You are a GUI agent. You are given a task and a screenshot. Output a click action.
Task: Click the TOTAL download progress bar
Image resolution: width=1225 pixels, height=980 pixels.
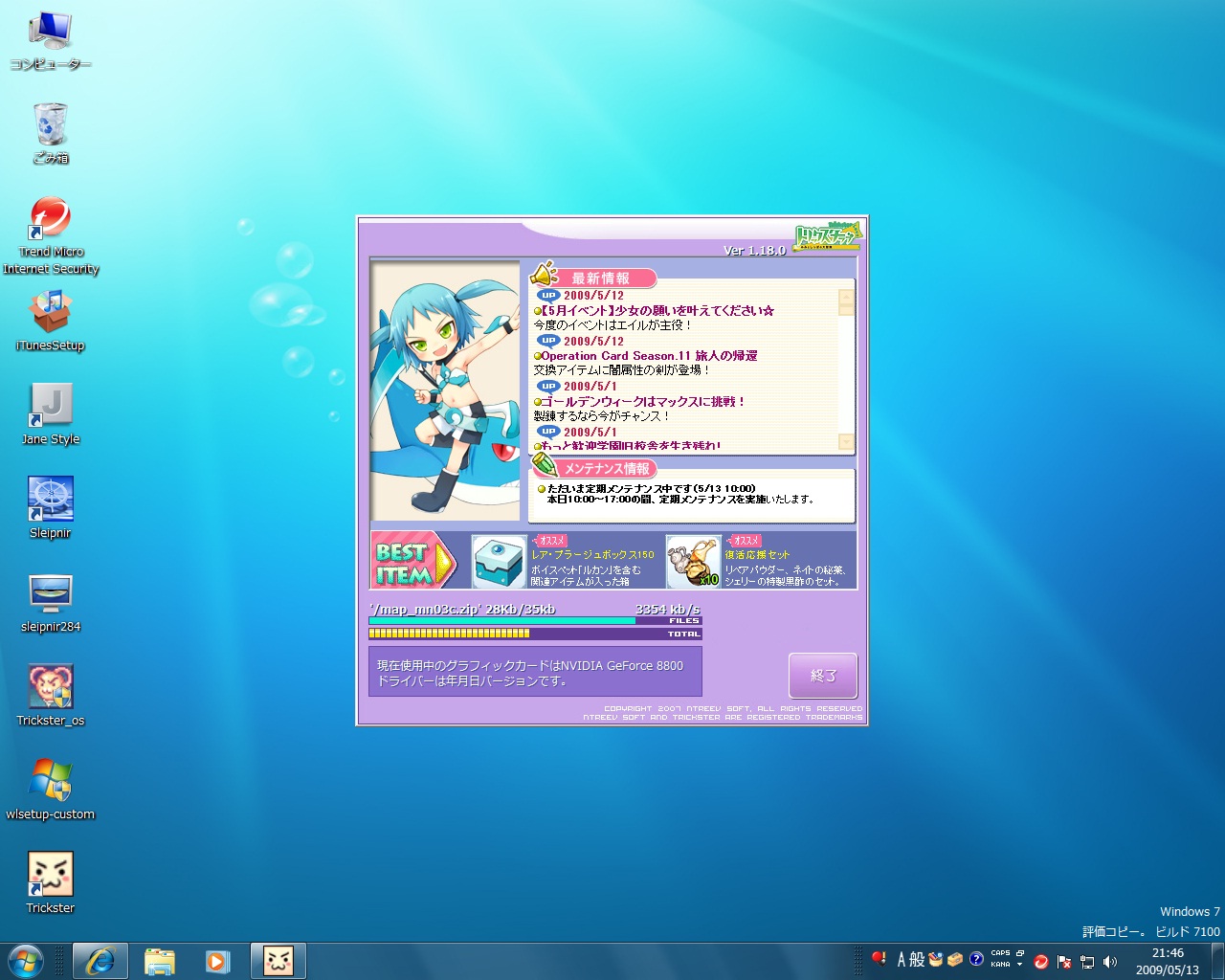pos(535,634)
